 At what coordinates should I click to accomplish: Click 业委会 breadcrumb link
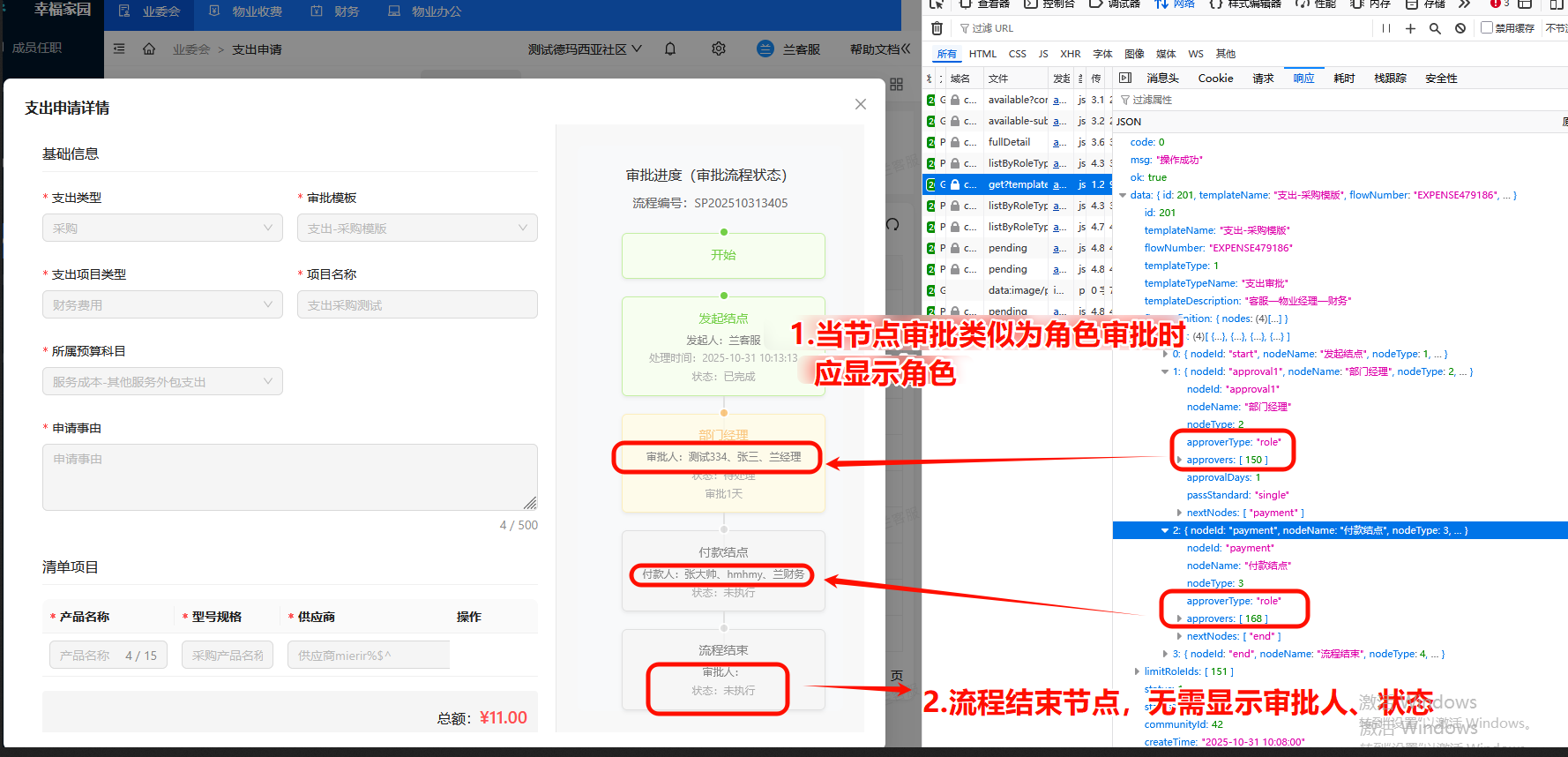(x=191, y=49)
